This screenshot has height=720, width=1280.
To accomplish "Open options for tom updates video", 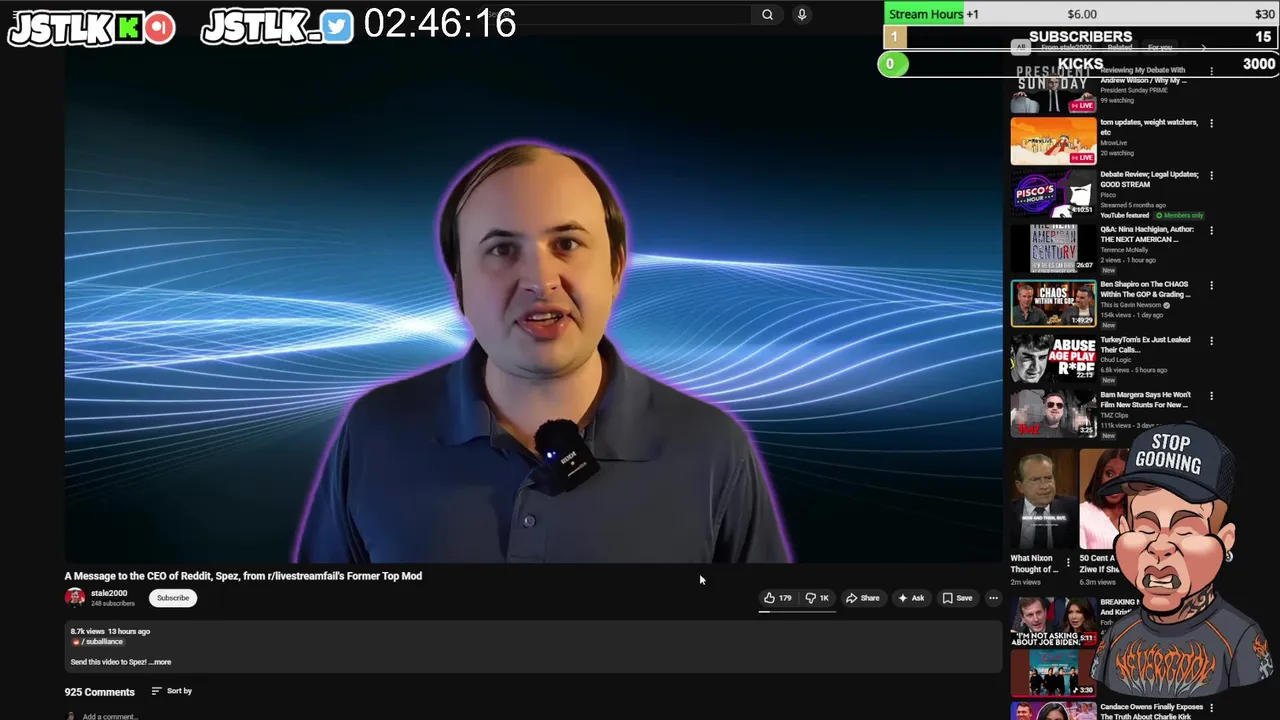I will tap(1211, 124).
